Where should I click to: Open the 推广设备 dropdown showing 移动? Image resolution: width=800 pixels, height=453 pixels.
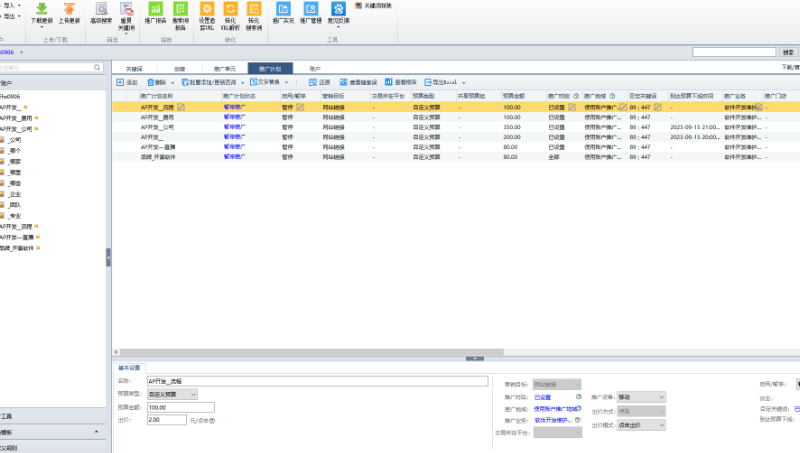pyautogui.click(x=641, y=397)
